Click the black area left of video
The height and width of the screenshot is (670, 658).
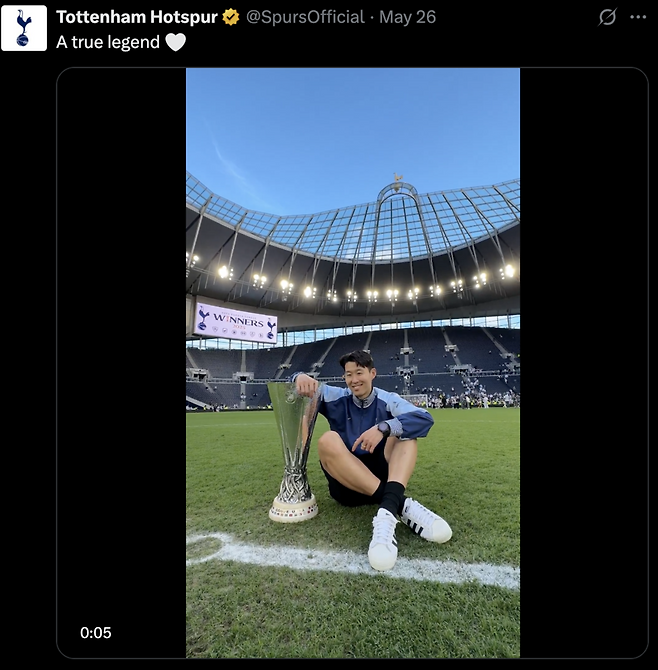pyautogui.click(x=122, y=342)
